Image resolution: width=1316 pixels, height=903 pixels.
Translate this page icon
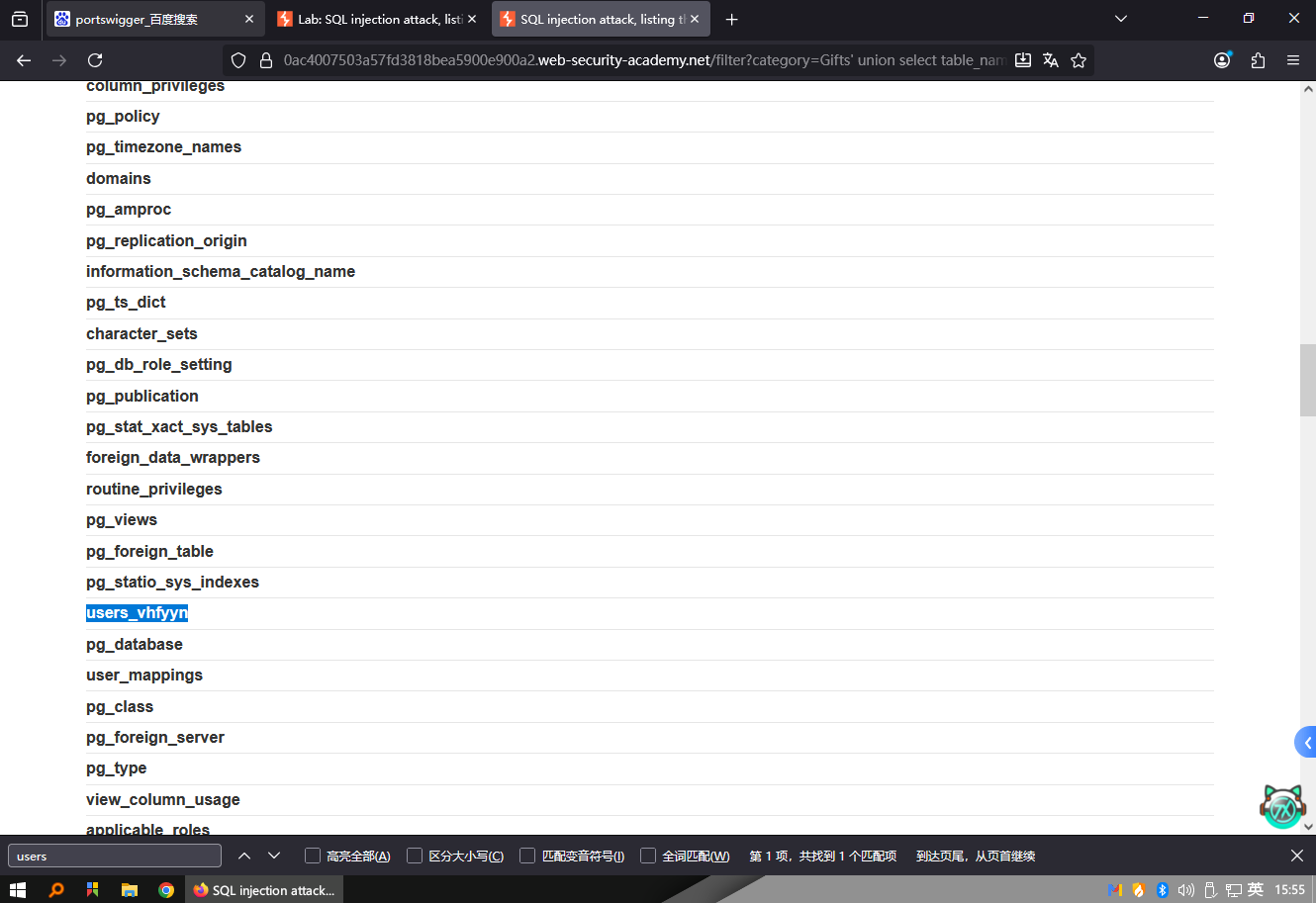pyautogui.click(x=1051, y=60)
